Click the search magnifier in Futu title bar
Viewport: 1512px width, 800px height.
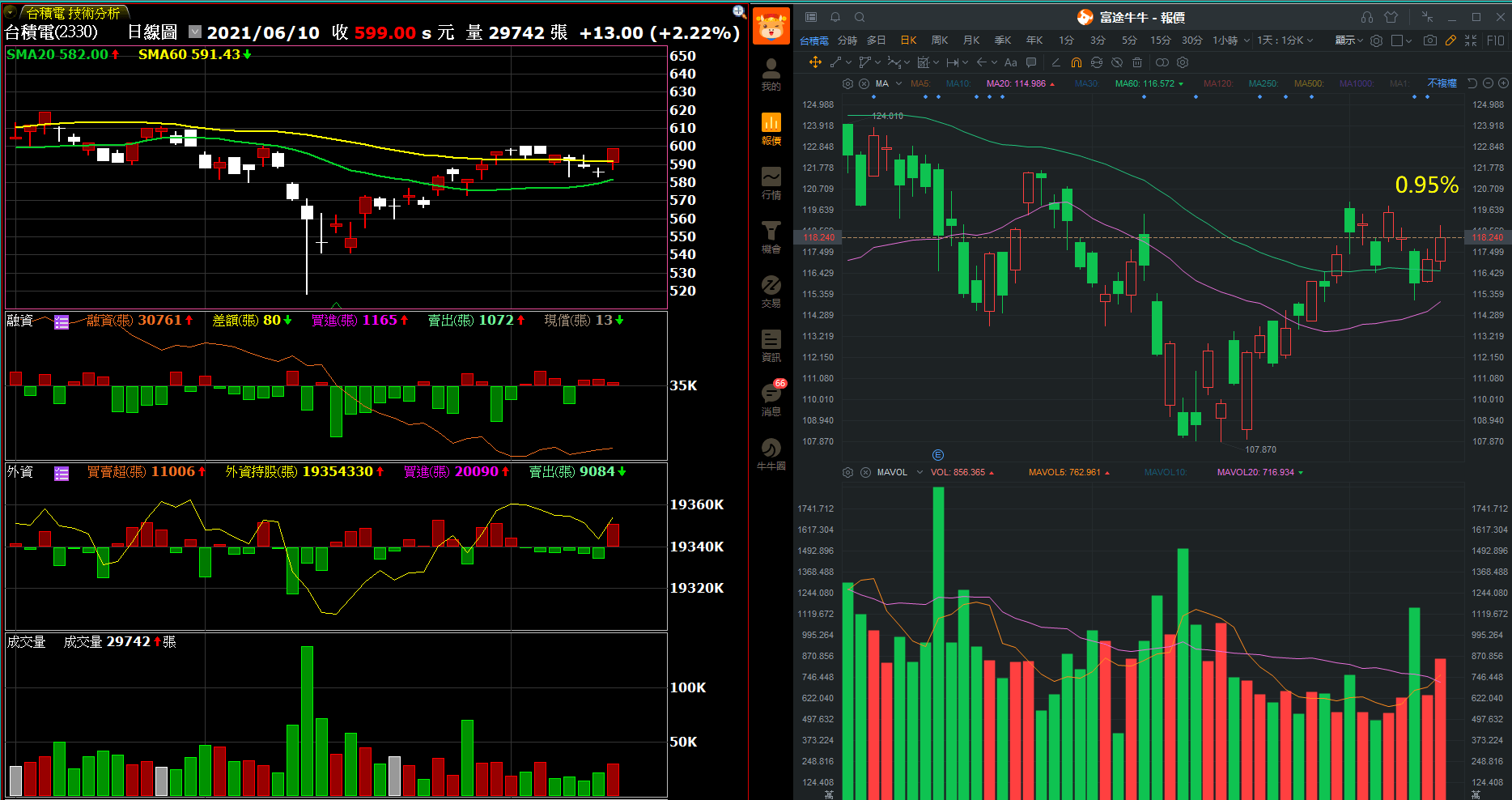[860, 17]
